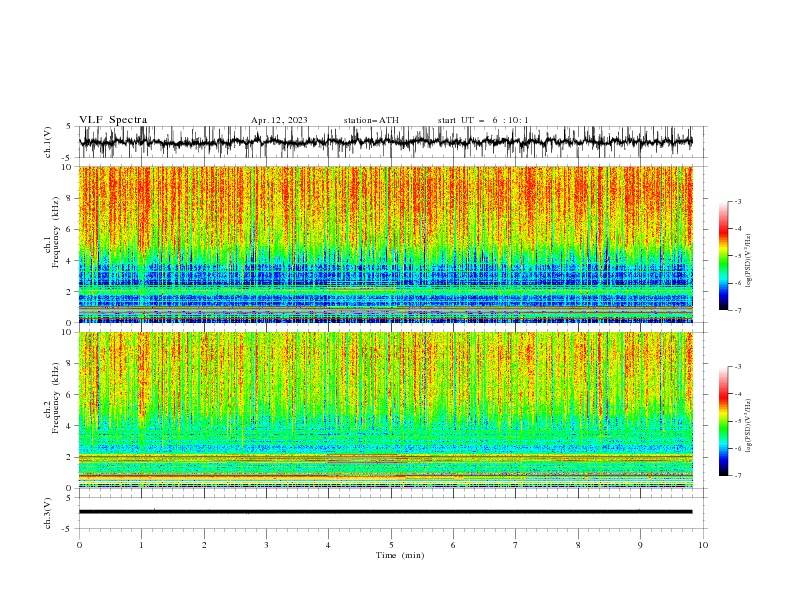Click the ch.1 "Frequency (kHz)" axis label
Image resolution: width=792 pixels, height=612 pixels.
click(x=56, y=233)
